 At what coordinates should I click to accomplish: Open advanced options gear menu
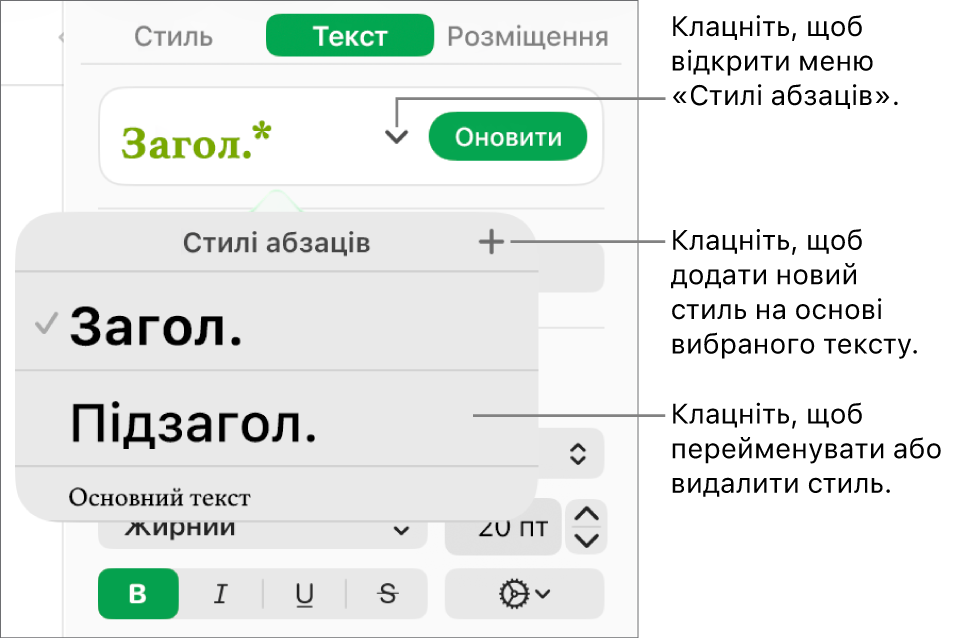[x=524, y=594]
